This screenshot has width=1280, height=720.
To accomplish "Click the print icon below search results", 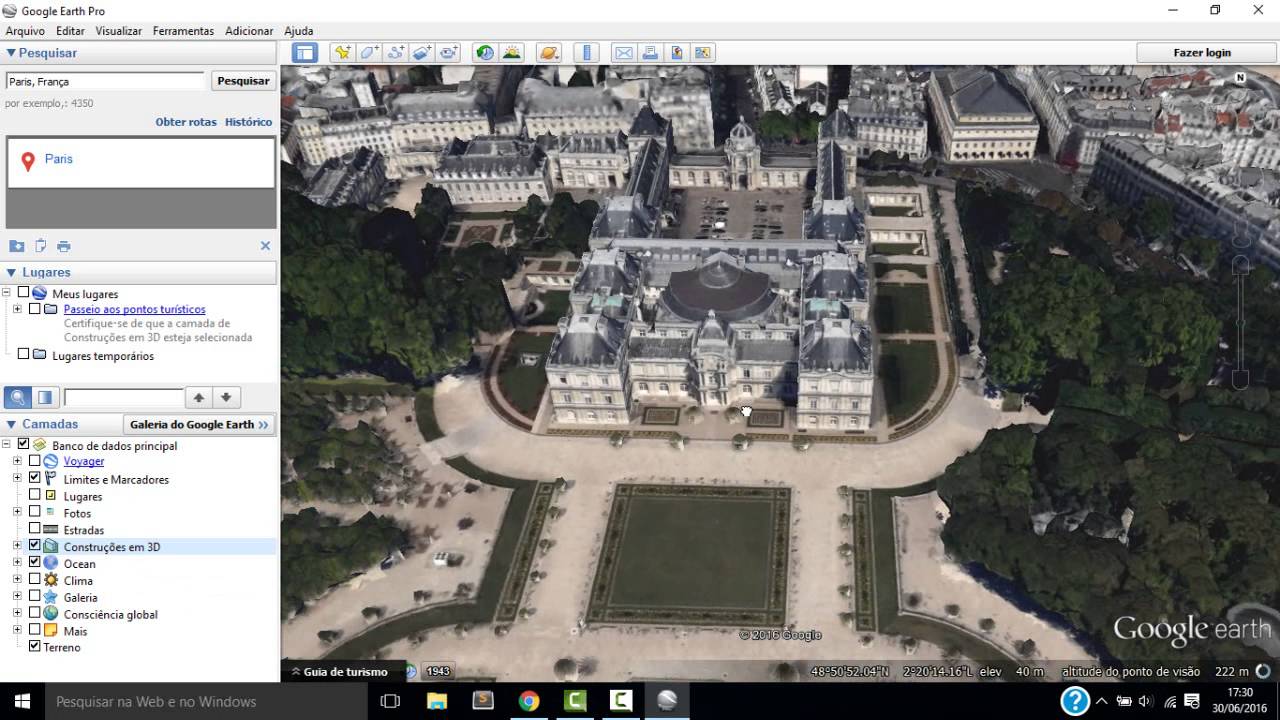I will coord(64,246).
